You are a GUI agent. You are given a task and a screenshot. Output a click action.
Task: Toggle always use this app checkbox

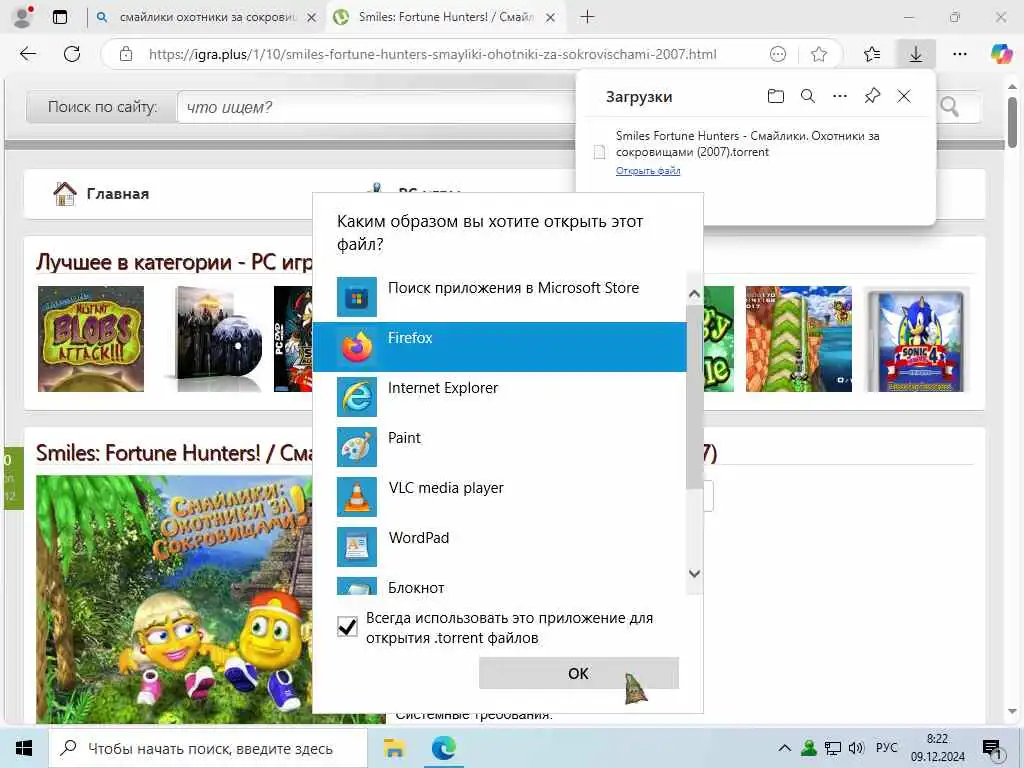347,627
